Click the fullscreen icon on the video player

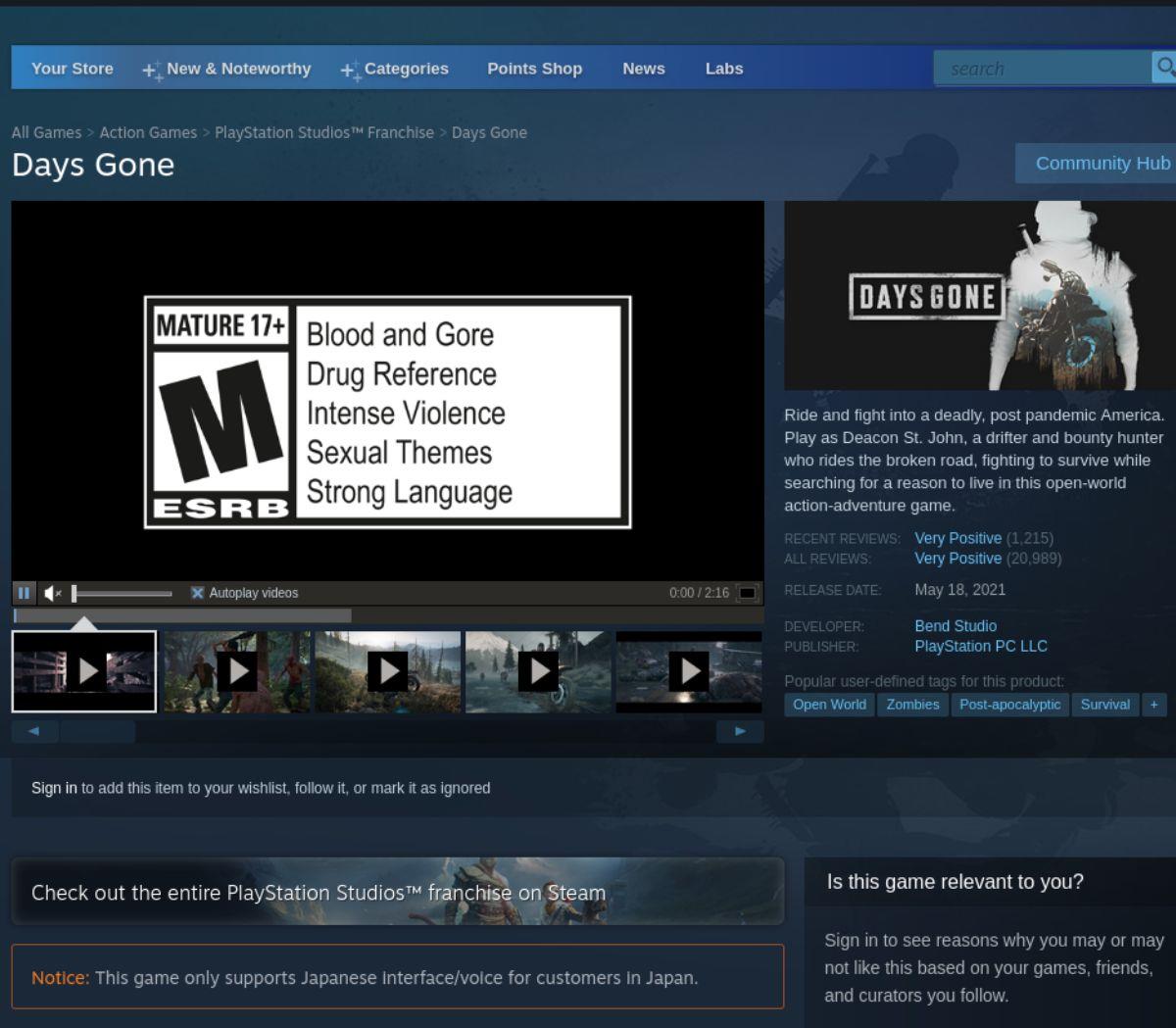[x=746, y=592]
